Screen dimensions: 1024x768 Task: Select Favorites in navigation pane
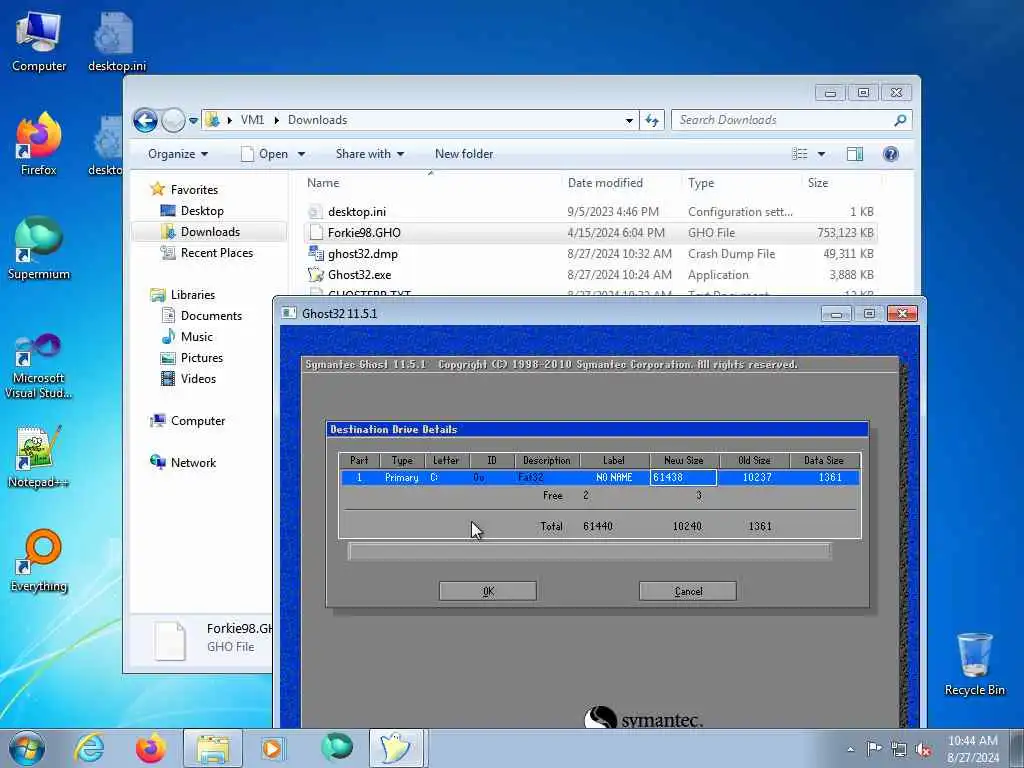click(194, 189)
